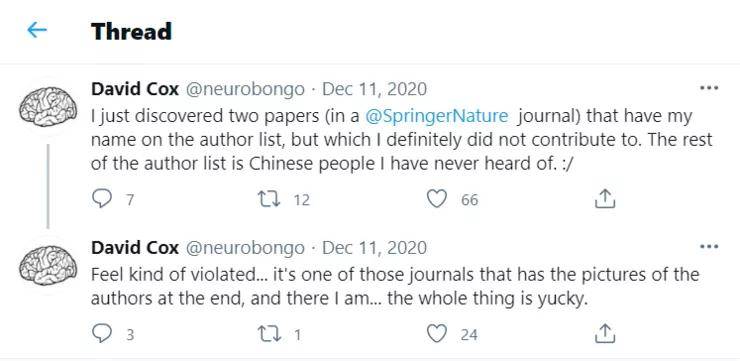Click the brain avatar on first tweet
Viewport: 740px width, 361px height.
(48, 106)
